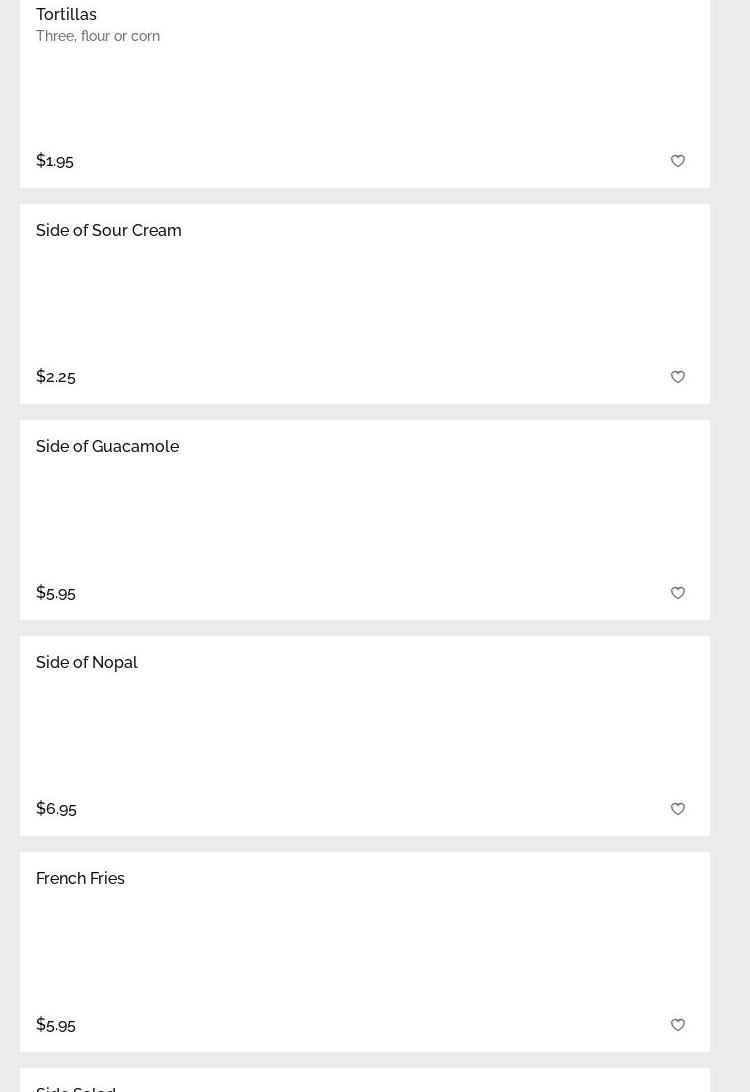Image resolution: width=750 pixels, height=1092 pixels.
Task: Select the French Fries item title
Action: 80,878
